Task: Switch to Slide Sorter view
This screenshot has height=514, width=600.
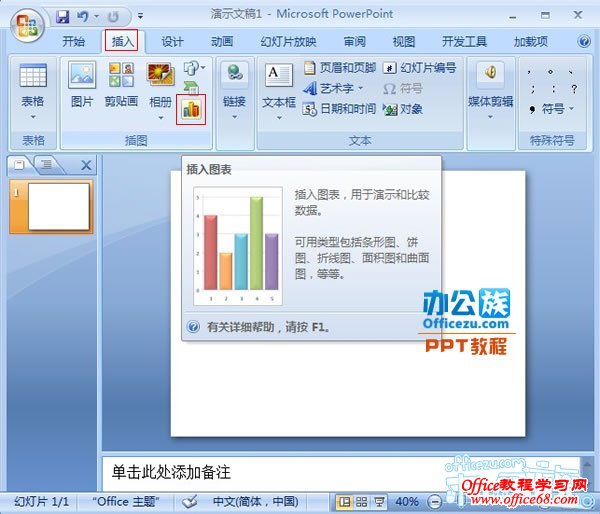Action: [x=362, y=502]
